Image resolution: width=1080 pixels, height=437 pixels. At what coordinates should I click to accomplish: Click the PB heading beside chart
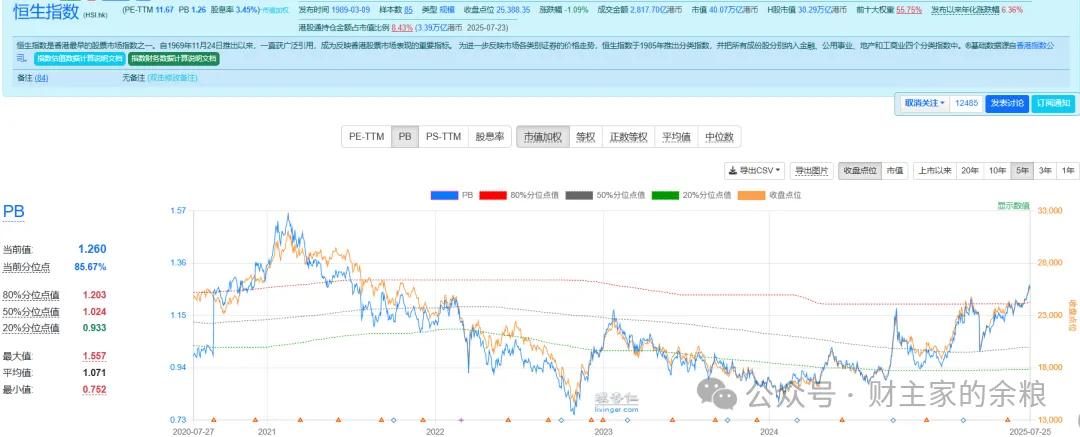14,211
